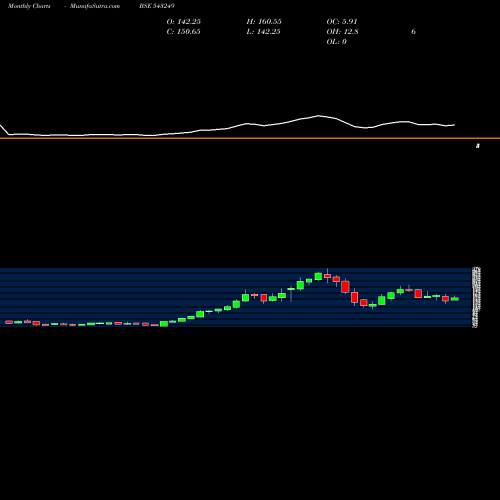500x500 pixels.
Task: Select the open value O: 142.25
Action: tap(184, 22)
